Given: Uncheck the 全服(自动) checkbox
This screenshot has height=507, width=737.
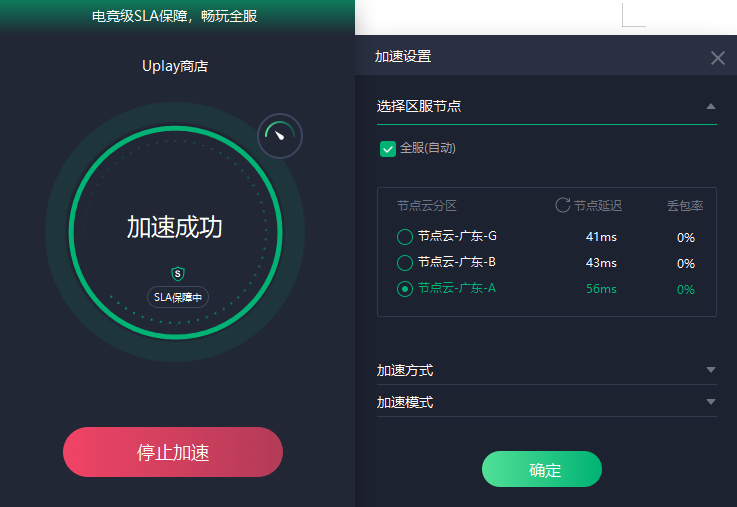Looking at the screenshot, I should click(x=388, y=149).
